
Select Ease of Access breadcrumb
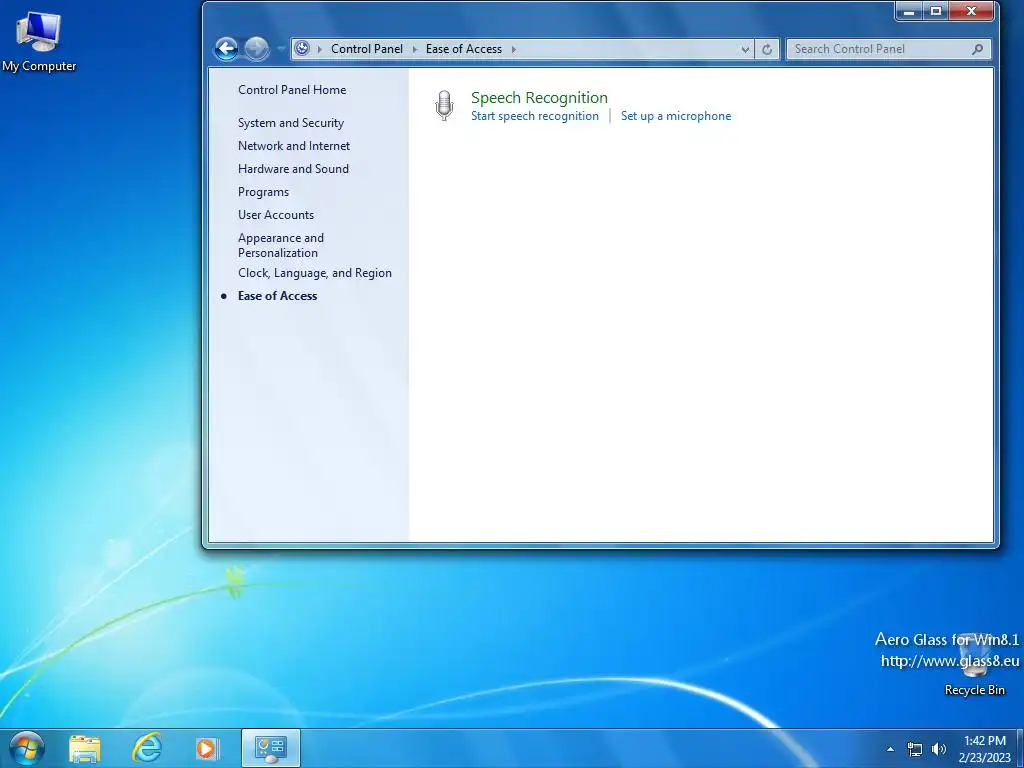pos(464,49)
